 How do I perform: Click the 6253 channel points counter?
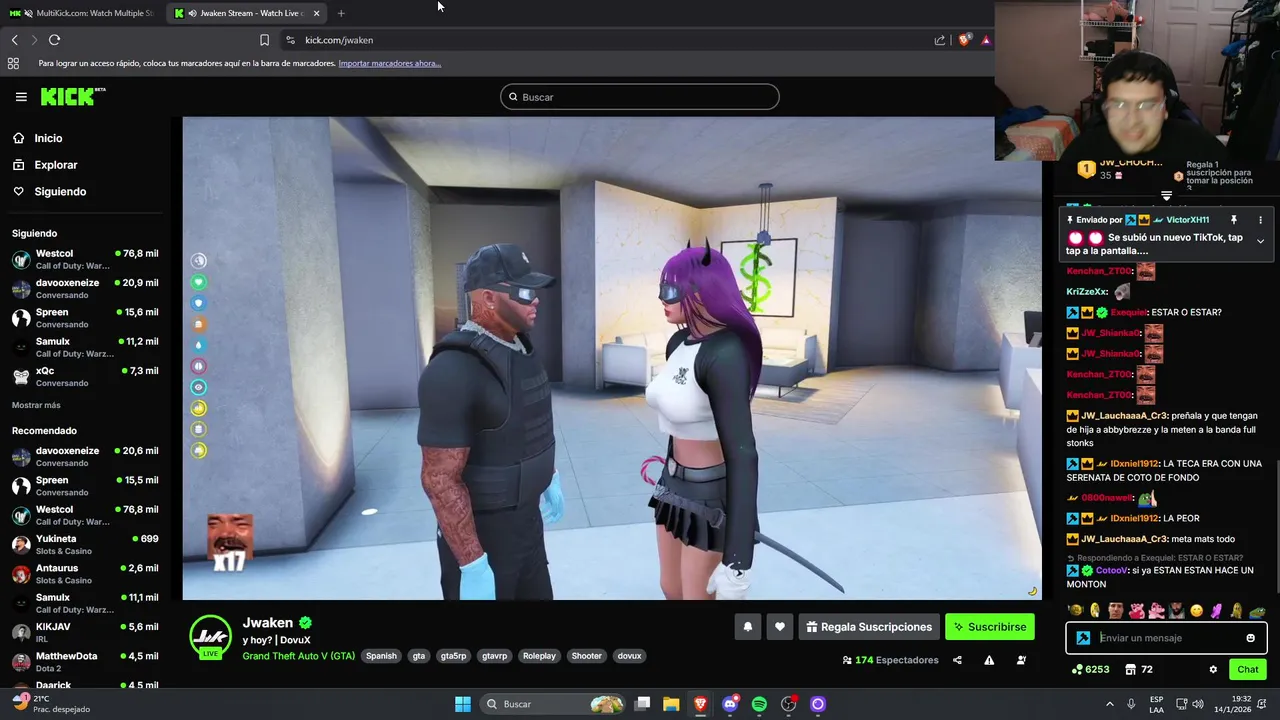click(x=1090, y=669)
